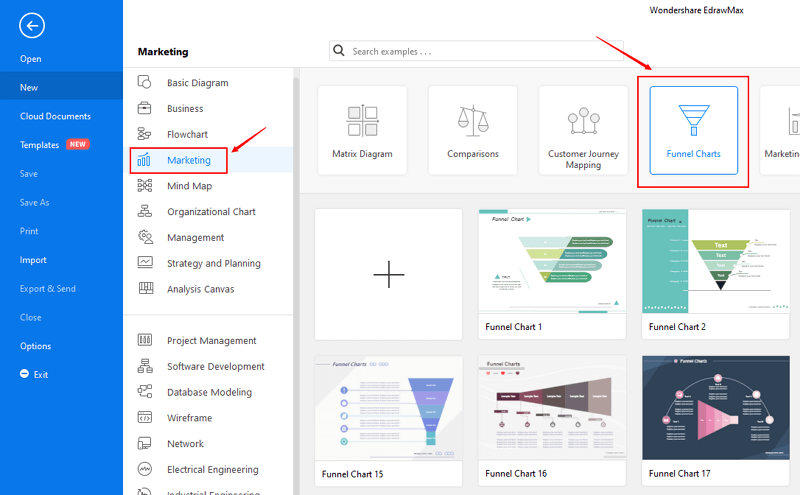The height and width of the screenshot is (495, 800).
Task: Select the Business category label
Action: coord(185,108)
